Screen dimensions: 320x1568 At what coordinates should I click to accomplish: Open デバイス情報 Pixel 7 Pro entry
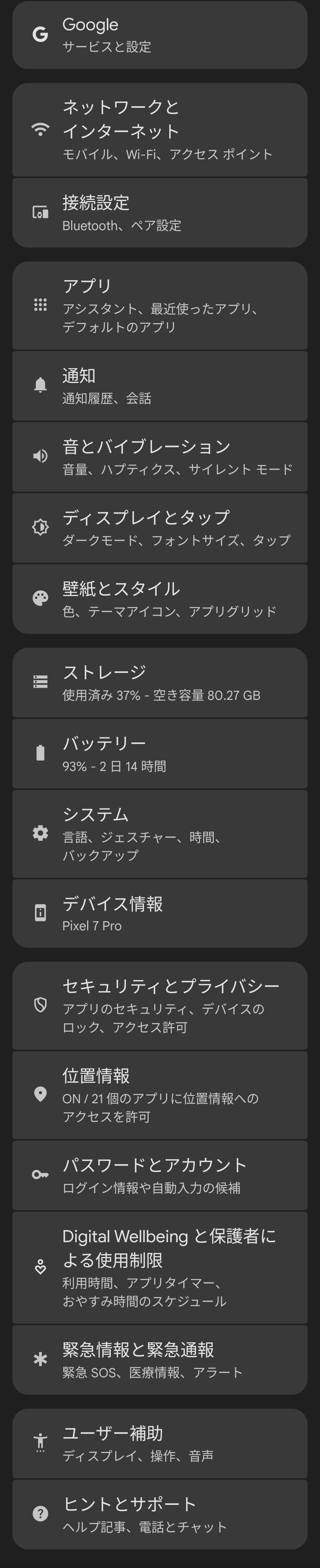pyautogui.click(x=159, y=913)
